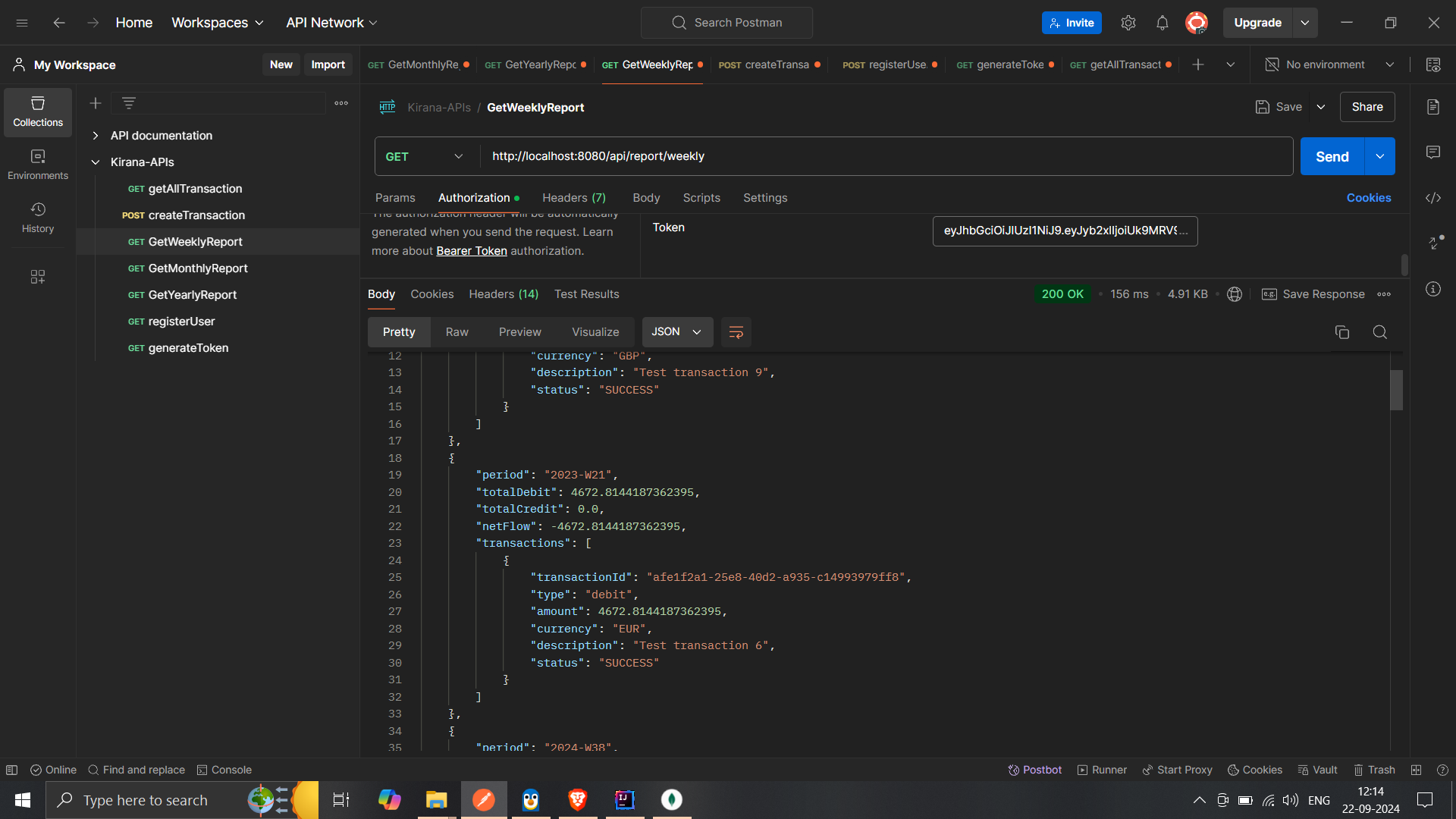Click the blue Send button
This screenshot has width=1456, height=819.
click(1332, 156)
